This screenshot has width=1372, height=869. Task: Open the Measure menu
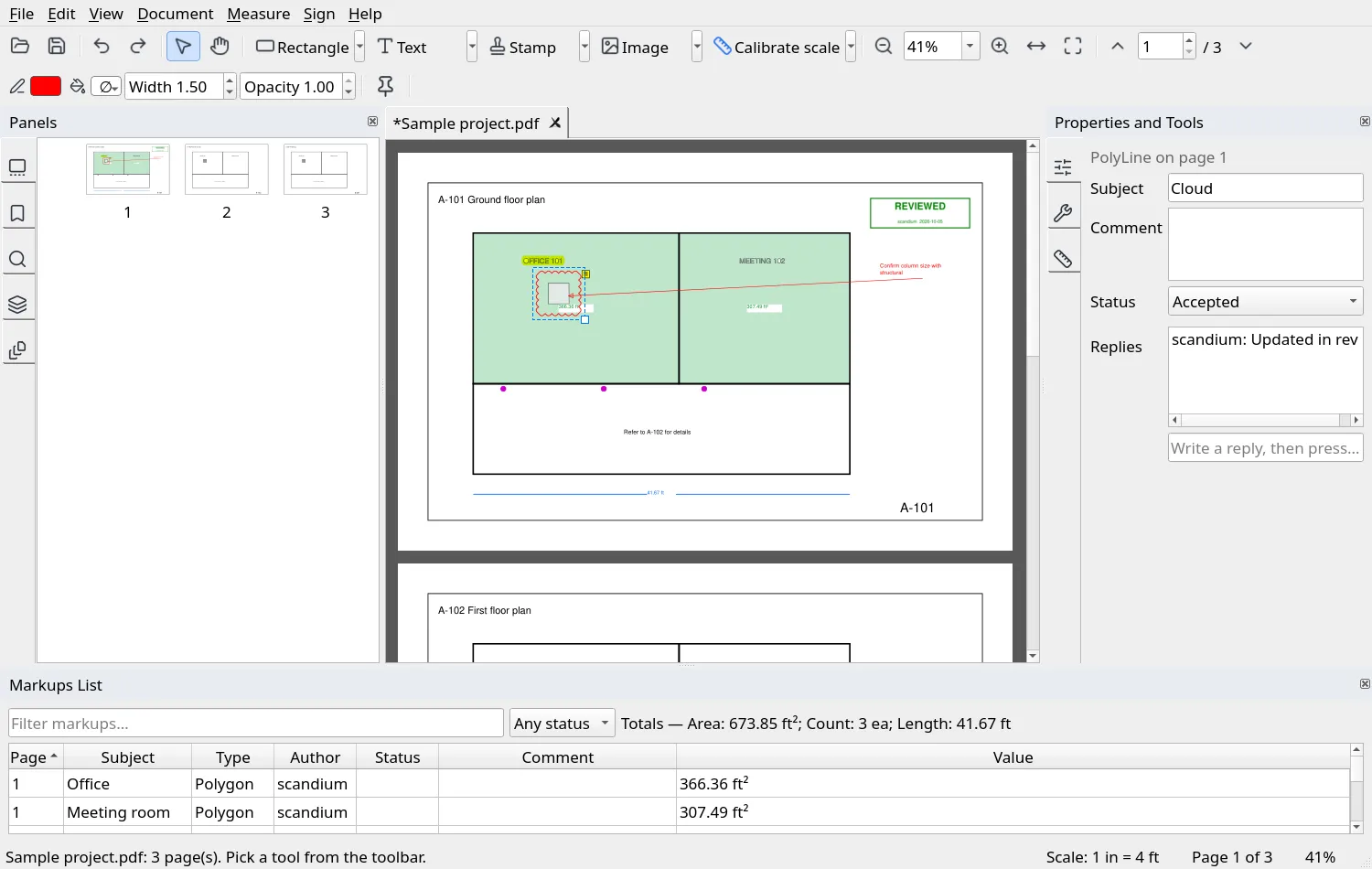(259, 14)
